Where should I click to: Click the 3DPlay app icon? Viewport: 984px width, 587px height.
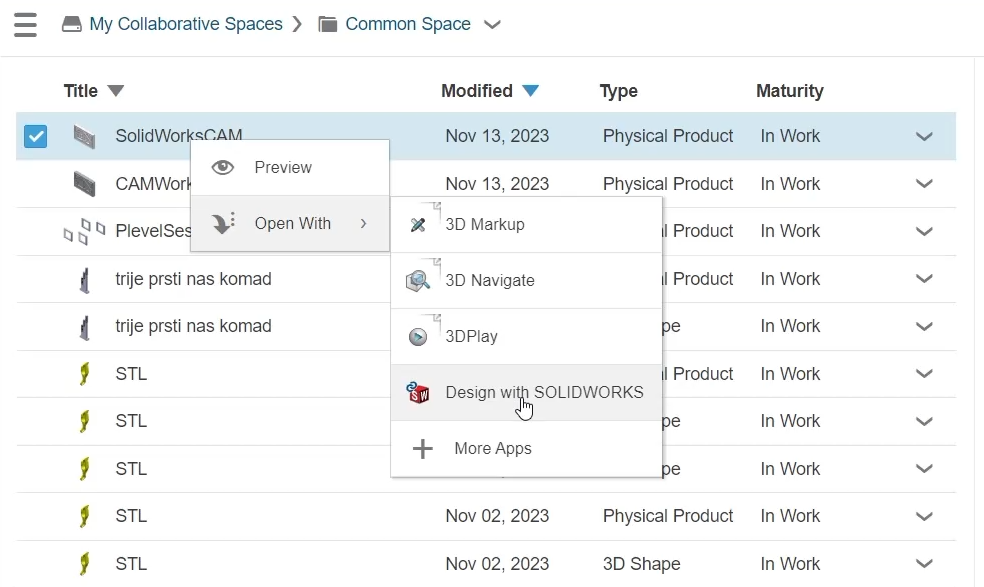pos(418,337)
